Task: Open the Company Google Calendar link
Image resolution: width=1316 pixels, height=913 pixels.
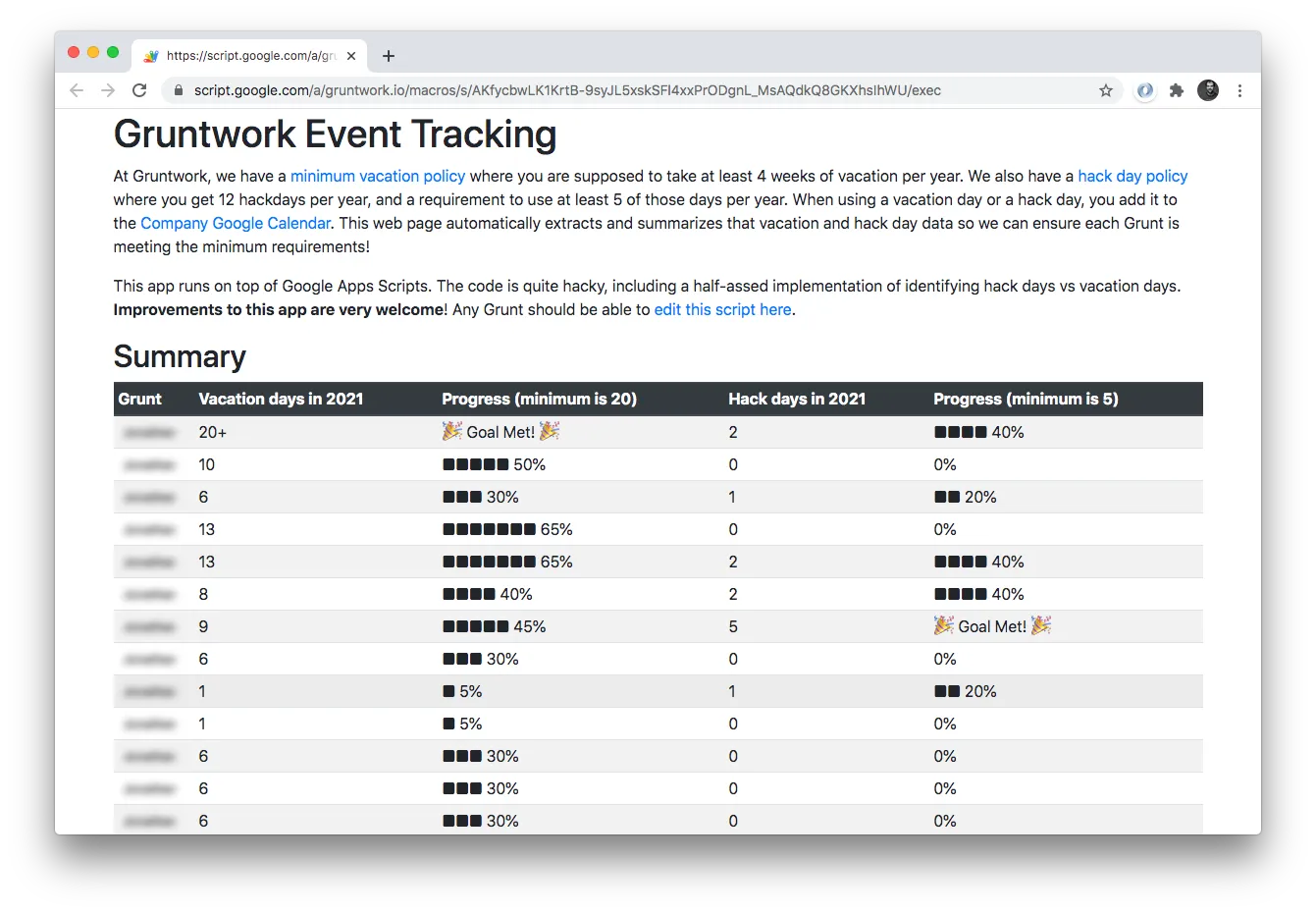Action: pos(236,223)
